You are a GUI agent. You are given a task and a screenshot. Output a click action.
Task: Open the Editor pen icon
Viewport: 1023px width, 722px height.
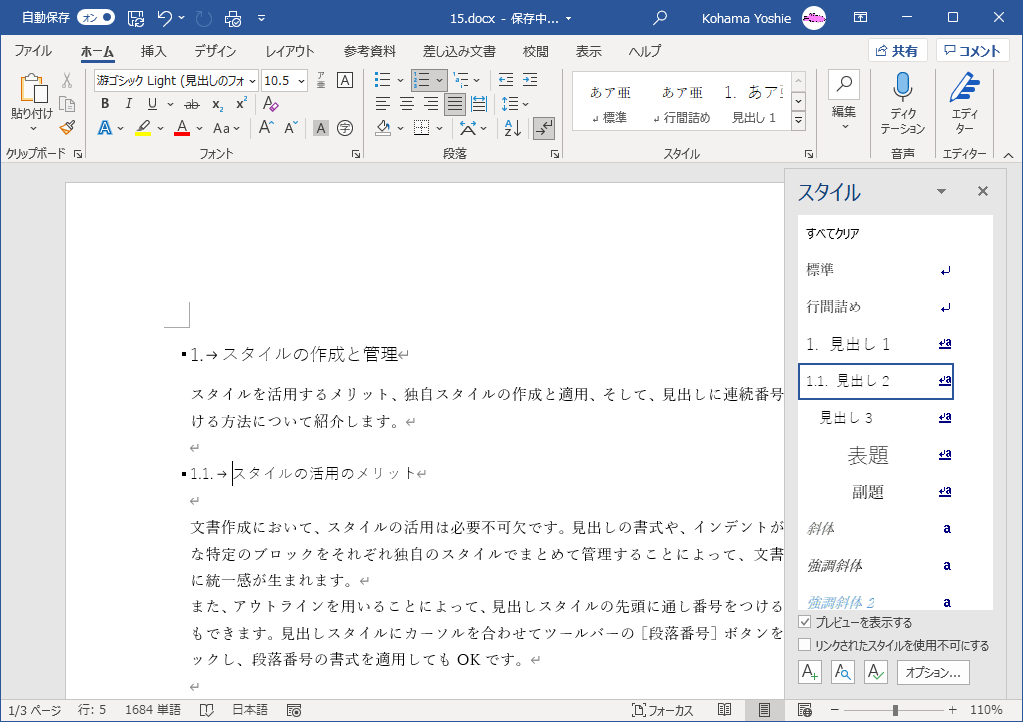[964, 88]
